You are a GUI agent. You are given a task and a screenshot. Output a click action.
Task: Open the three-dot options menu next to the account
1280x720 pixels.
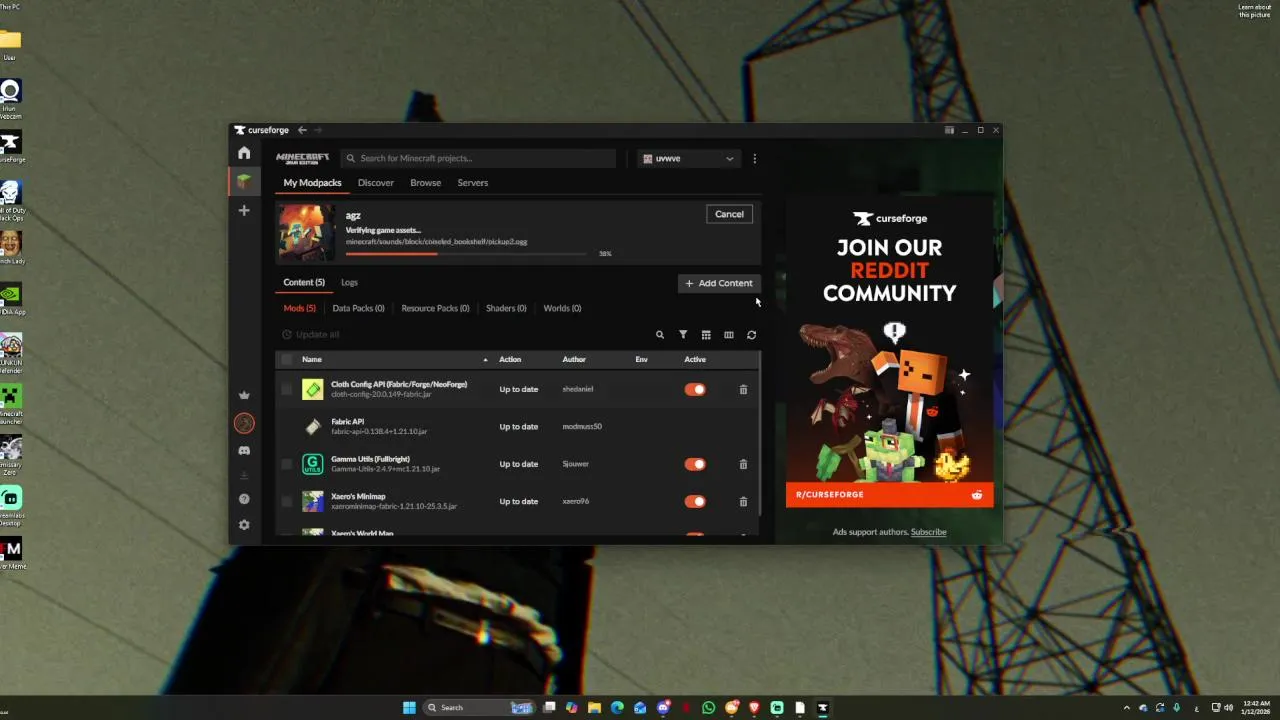point(754,158)
